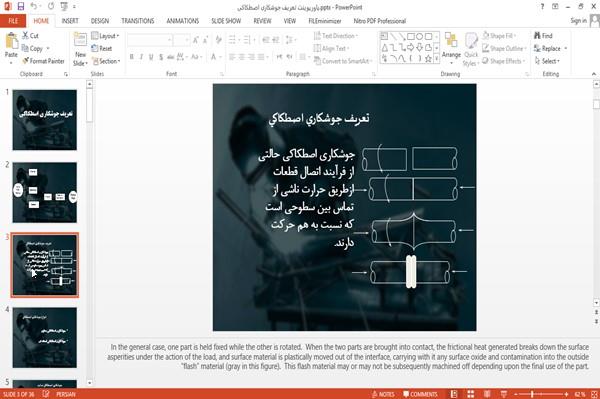Decrease list indent level icon
Screen dimensions: 600x399
266,40
